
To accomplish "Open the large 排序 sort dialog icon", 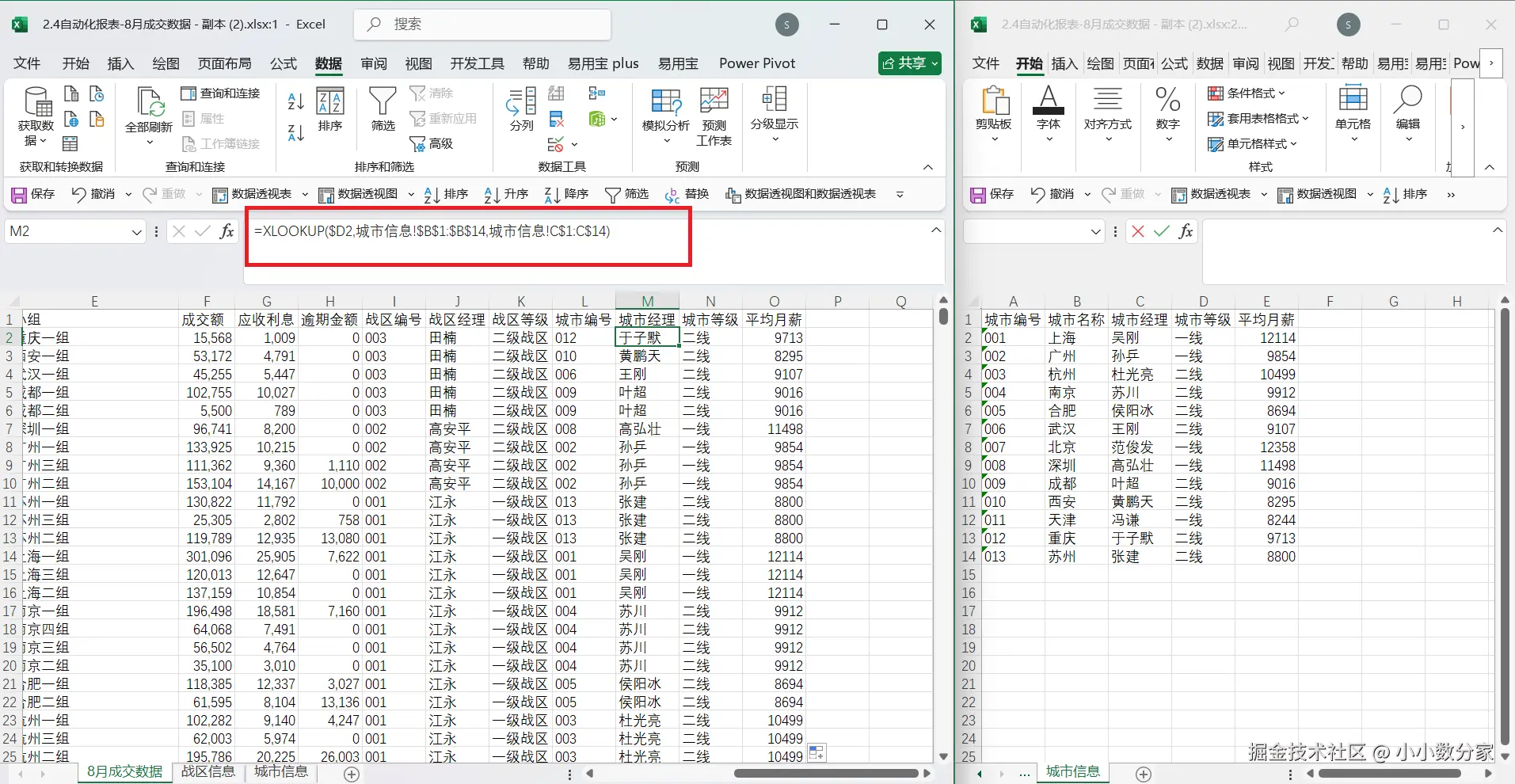I will (x=330, y=110).
